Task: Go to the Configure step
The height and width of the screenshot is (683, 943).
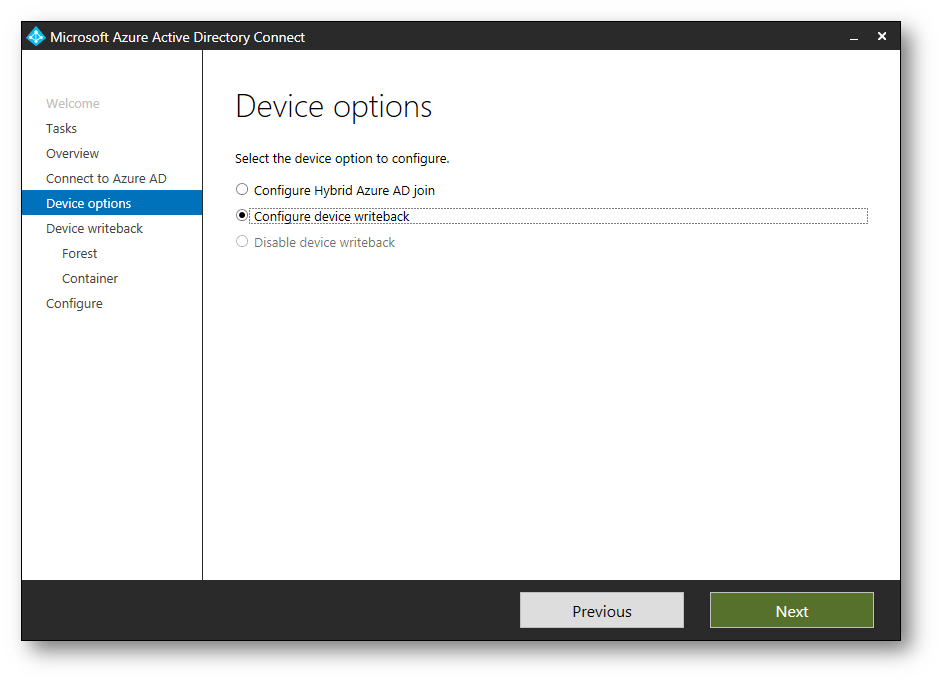Action: tap(74, 304)
